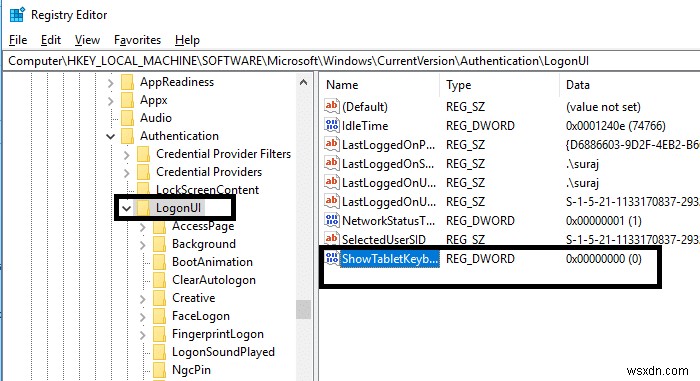Open the Favorites menu
The image size is (700, 381).
[137, 40]
